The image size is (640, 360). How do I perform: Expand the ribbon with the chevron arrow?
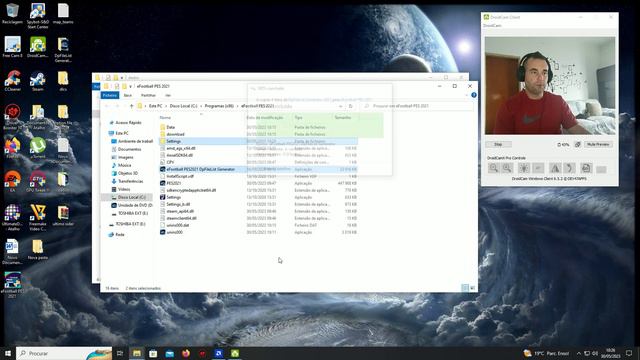(467, 95)
